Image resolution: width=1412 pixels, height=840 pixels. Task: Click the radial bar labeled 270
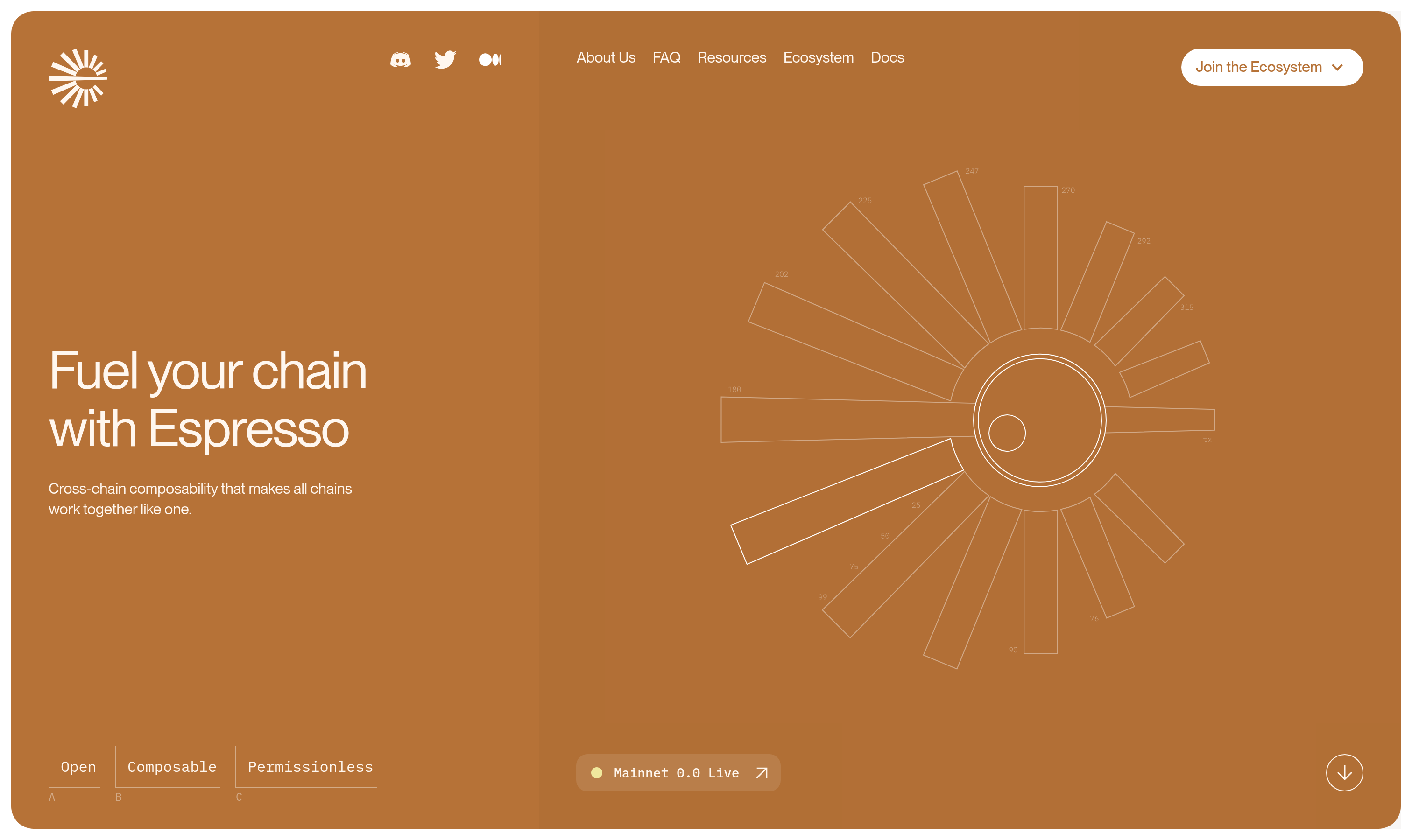click(x=1040, y=258)
